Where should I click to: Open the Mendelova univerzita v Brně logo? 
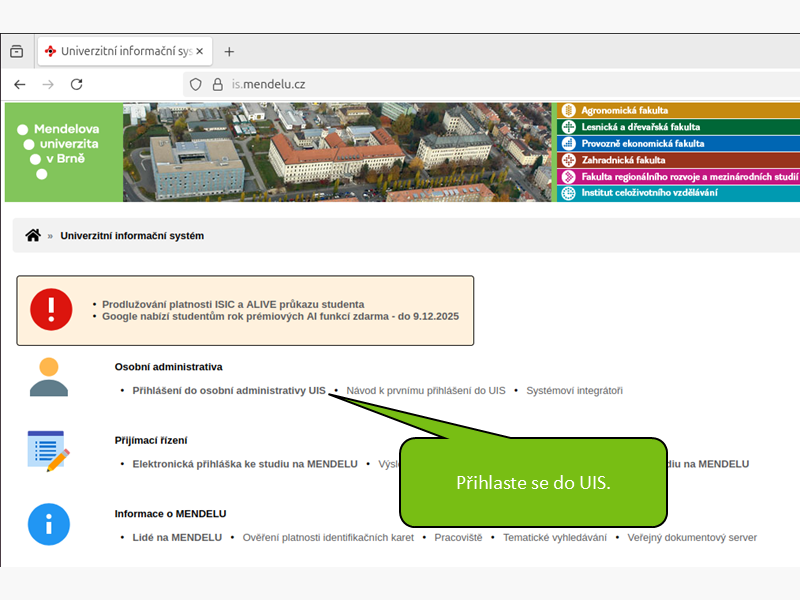point(63,152)
